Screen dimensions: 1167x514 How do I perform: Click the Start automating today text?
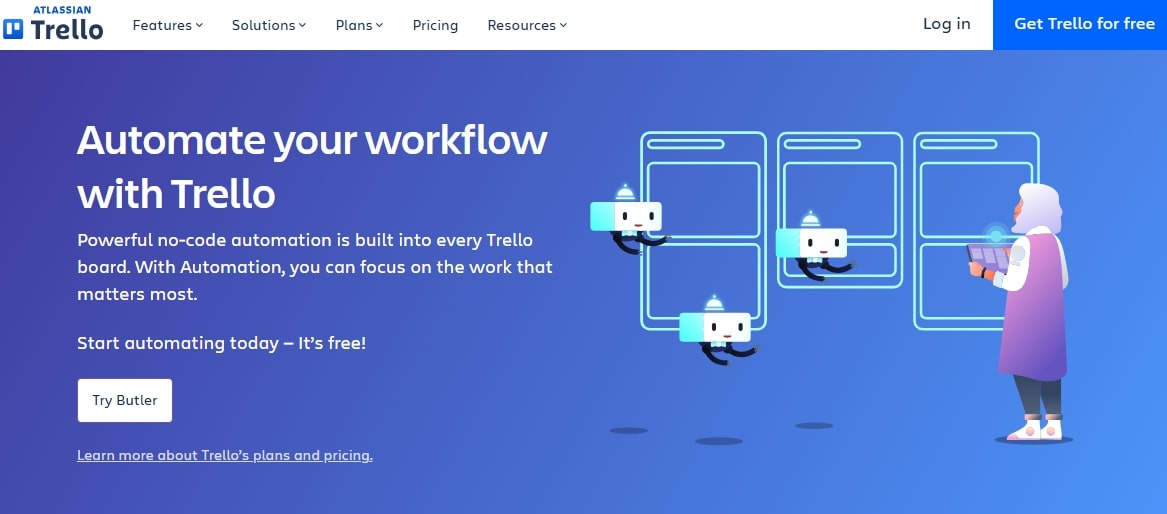[x=222, y=344]
